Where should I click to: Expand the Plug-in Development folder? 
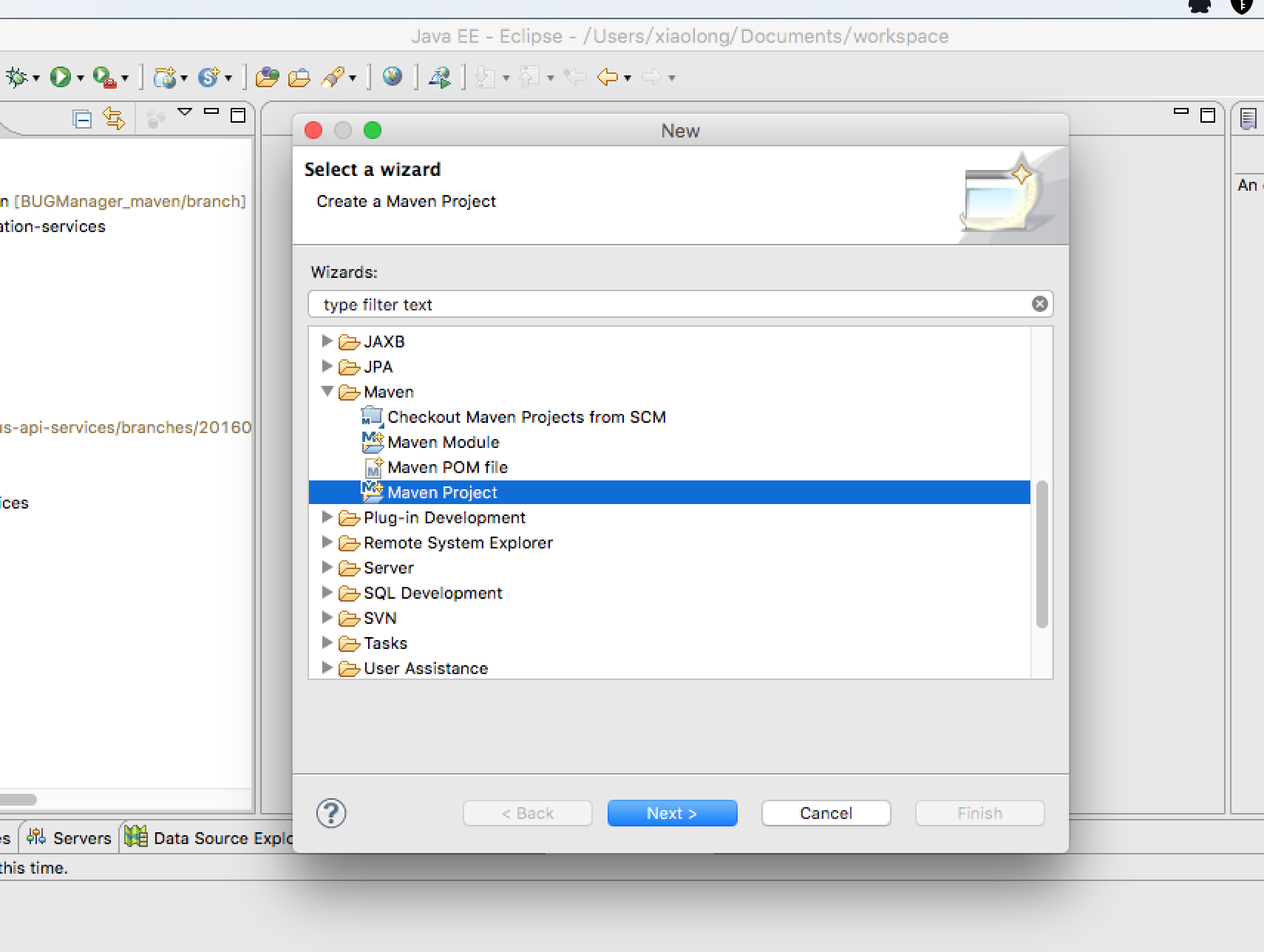tap(327, 517)
